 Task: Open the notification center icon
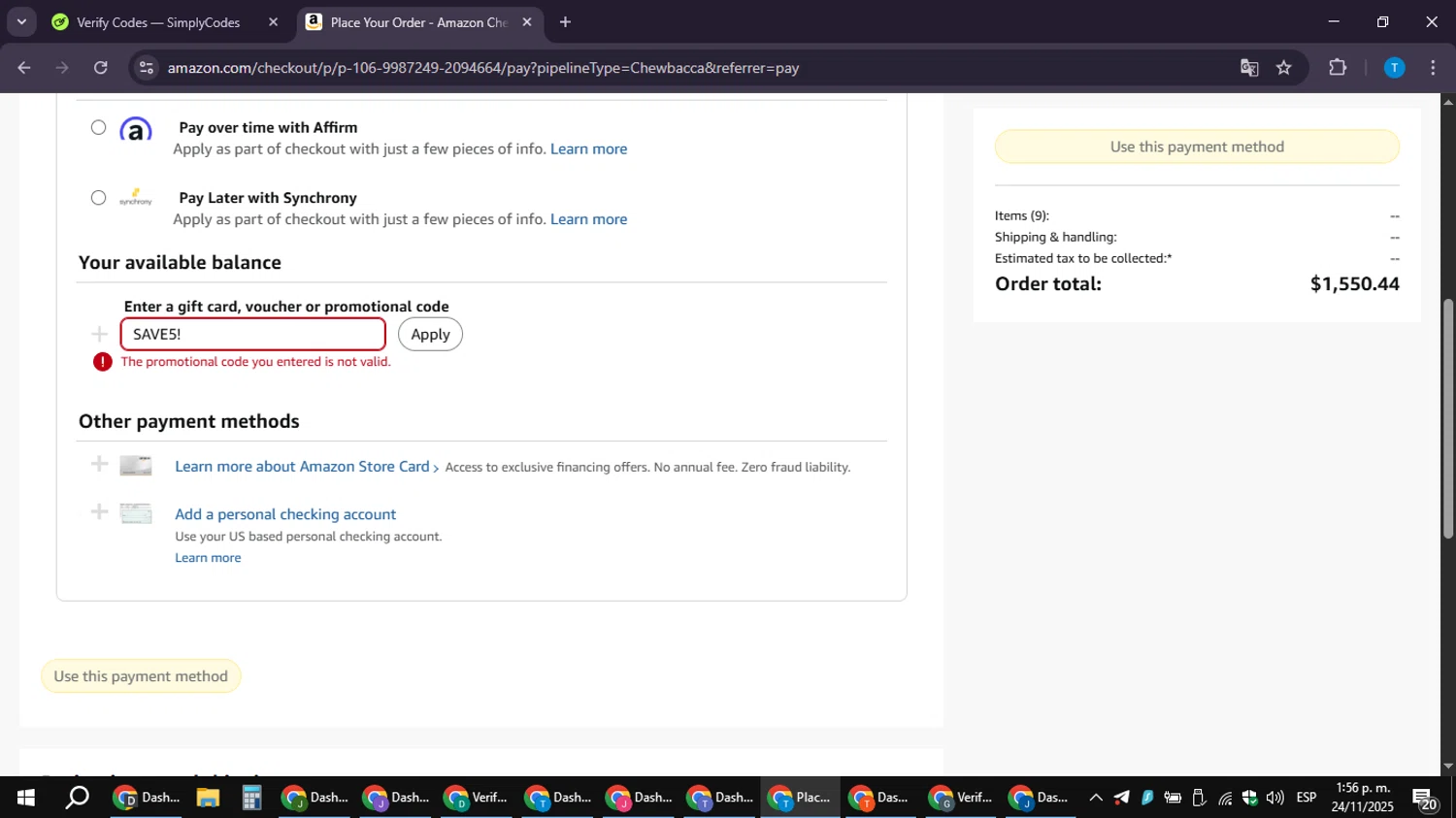tap(1425, 800)
